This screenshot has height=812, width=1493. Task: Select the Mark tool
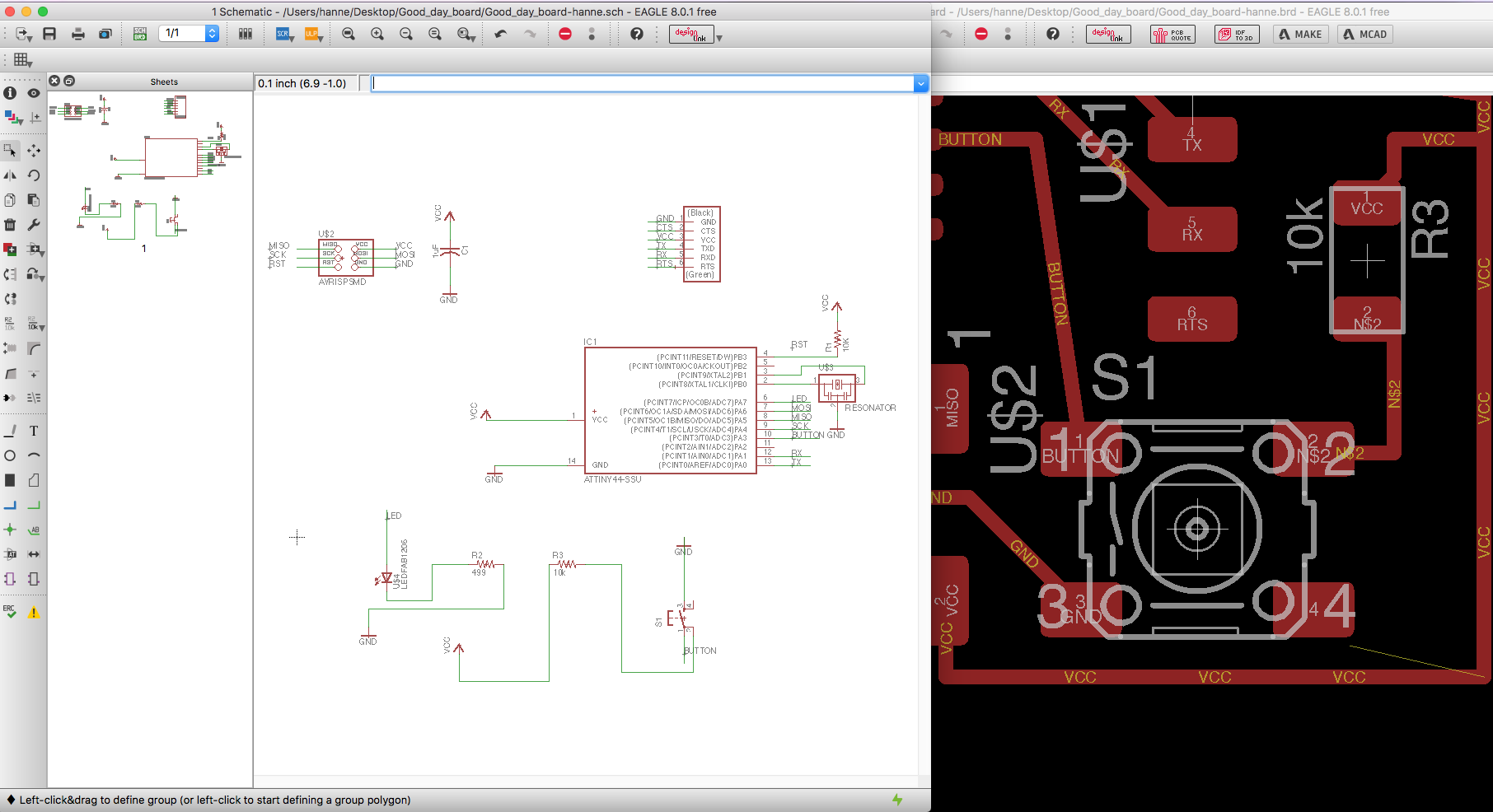click(35, 118)
